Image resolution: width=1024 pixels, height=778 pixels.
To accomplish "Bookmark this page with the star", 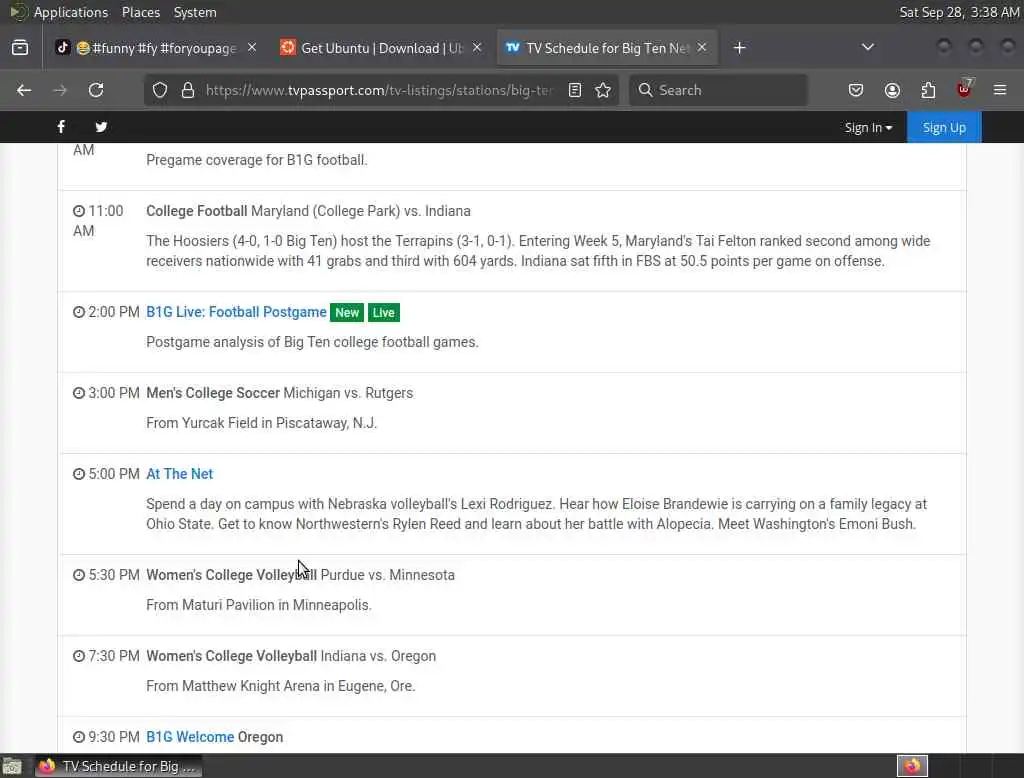I will (x=603, y=90).
